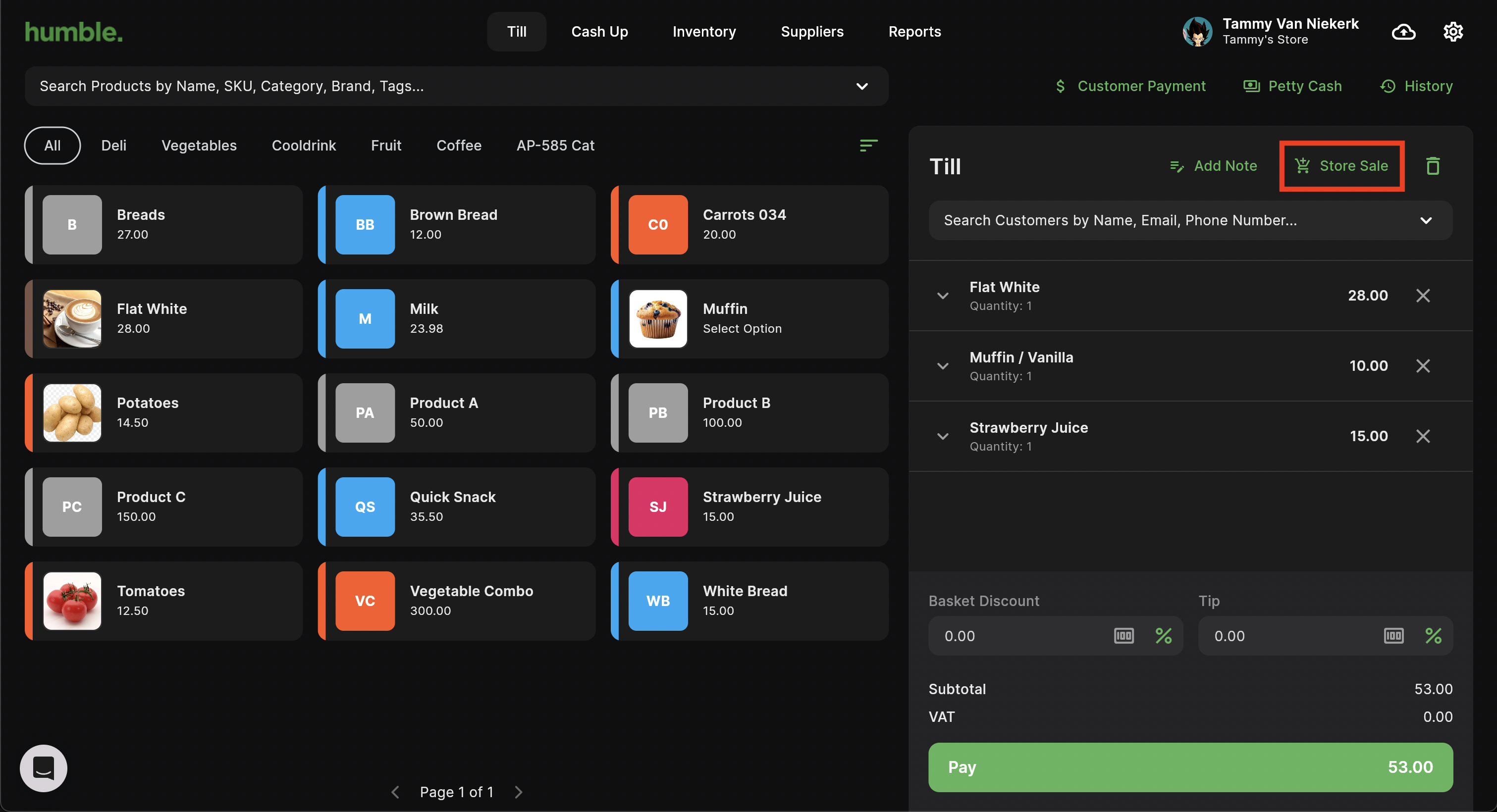The height and width of the screenshot is (812, 1497).
Task: Filter products by Vegetables
Action: (x=199, y=145)
